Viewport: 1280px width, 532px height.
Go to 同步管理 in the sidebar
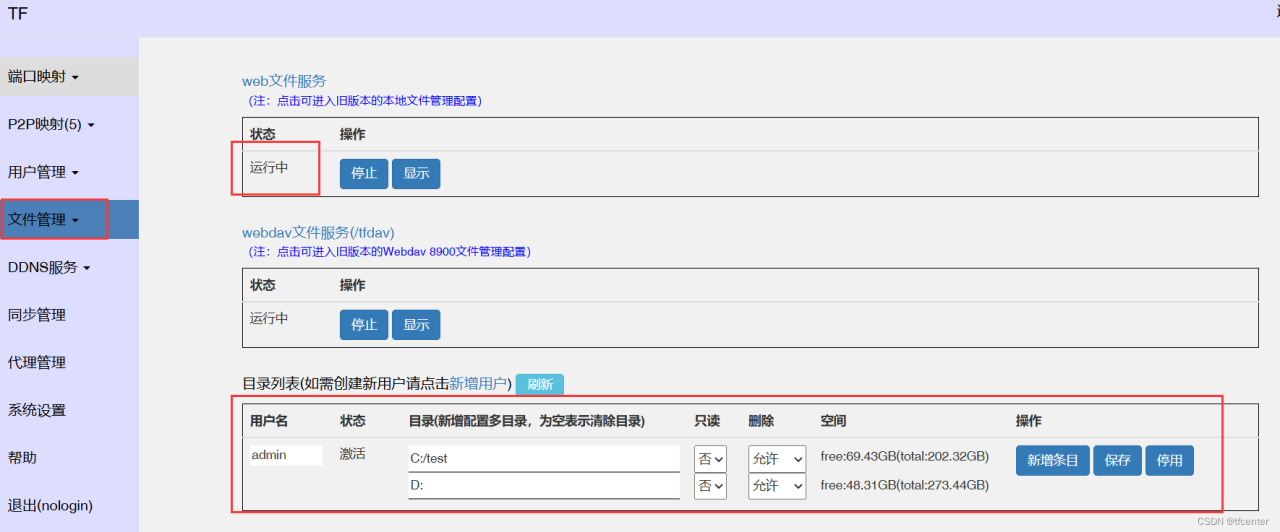click(37, 315)
